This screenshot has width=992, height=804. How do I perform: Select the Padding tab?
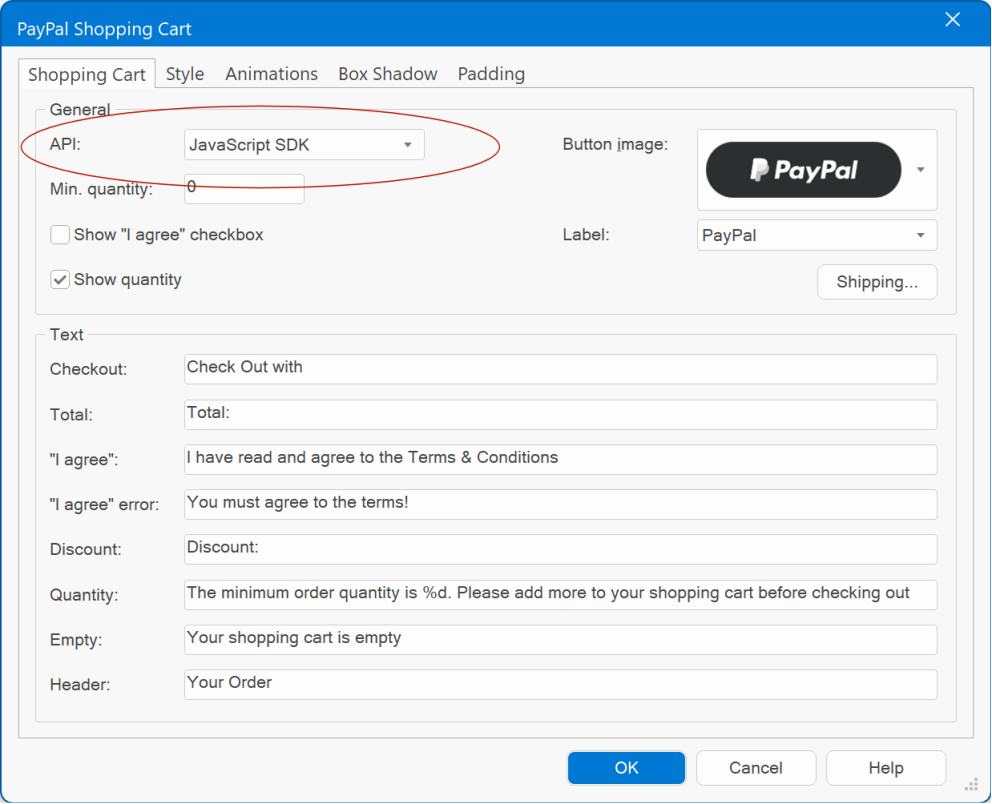pos(491,74)
